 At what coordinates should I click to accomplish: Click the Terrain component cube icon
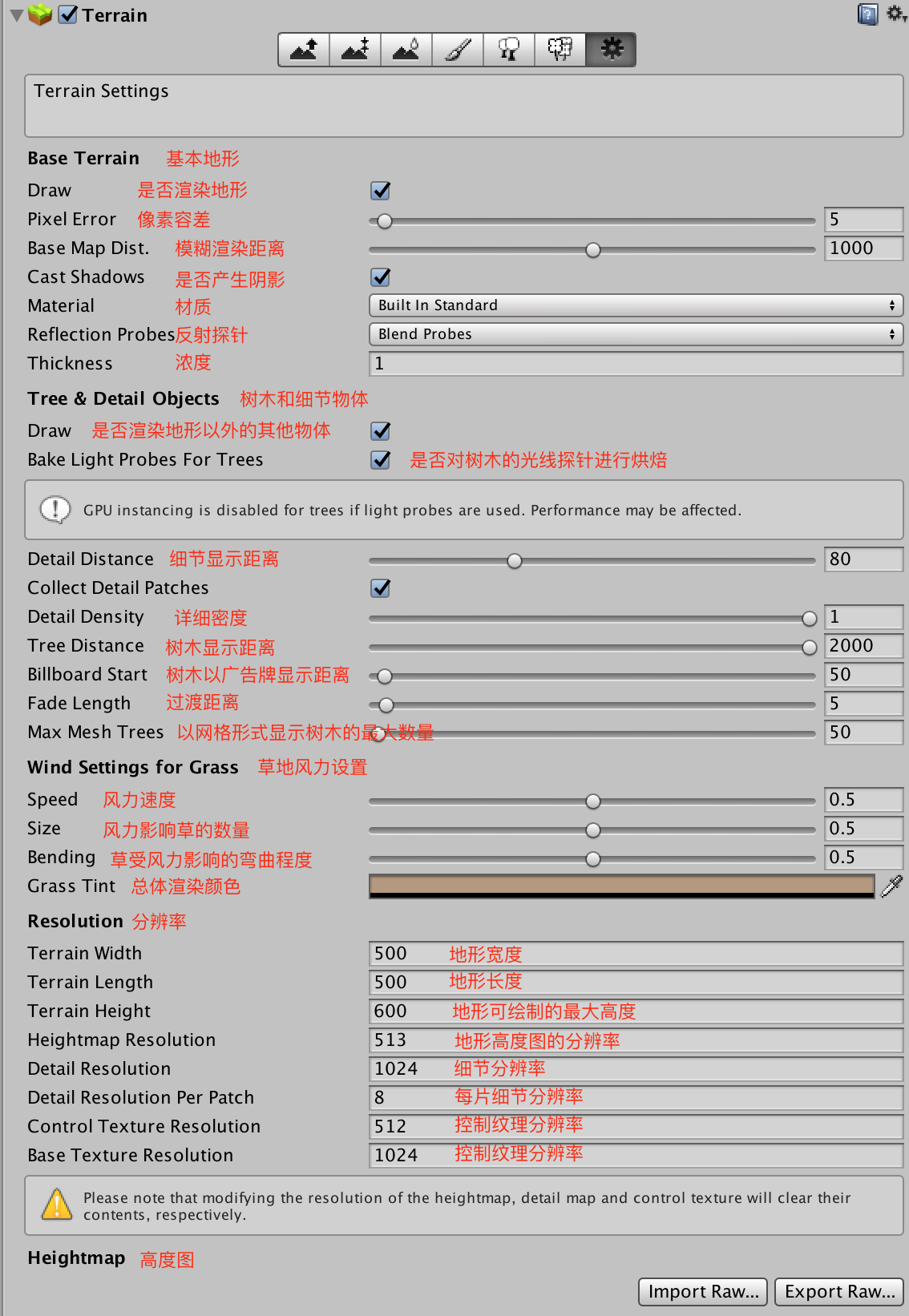point(40,14)
